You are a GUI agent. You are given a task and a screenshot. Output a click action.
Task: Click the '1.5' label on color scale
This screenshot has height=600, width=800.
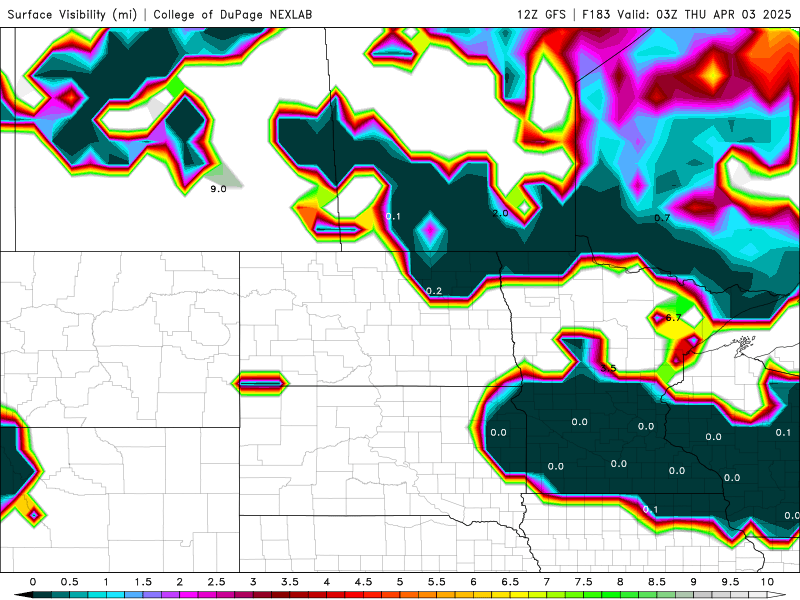tap(143, 582)
